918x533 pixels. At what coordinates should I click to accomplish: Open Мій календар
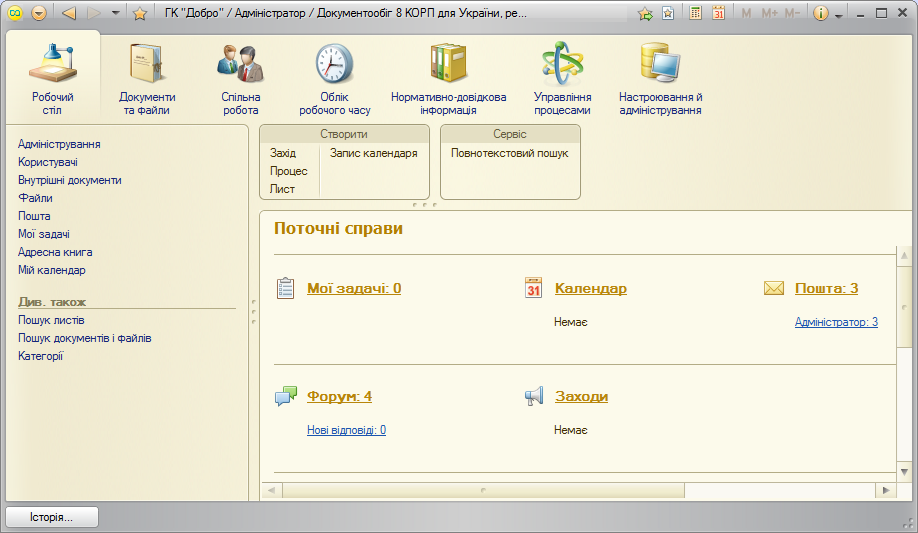(x=52, y=271)
